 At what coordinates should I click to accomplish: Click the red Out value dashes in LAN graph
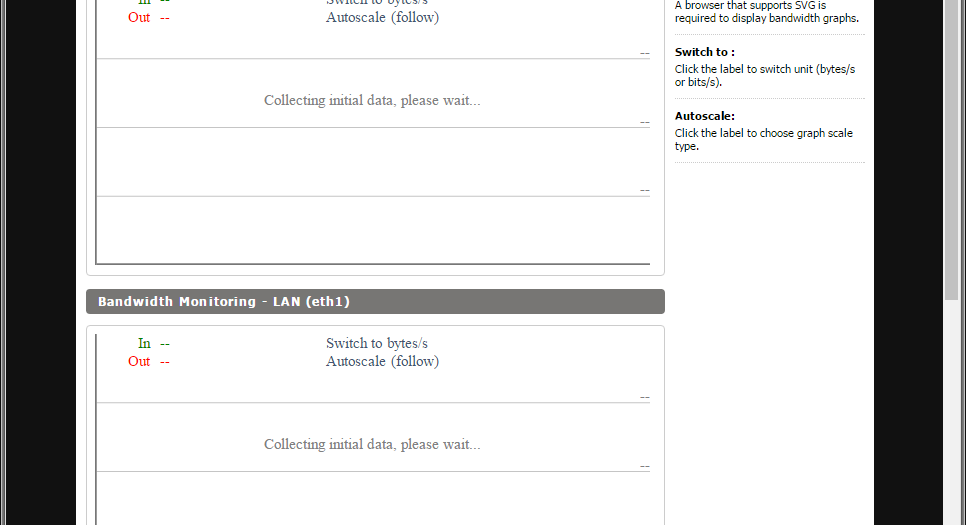pos(165,362)
